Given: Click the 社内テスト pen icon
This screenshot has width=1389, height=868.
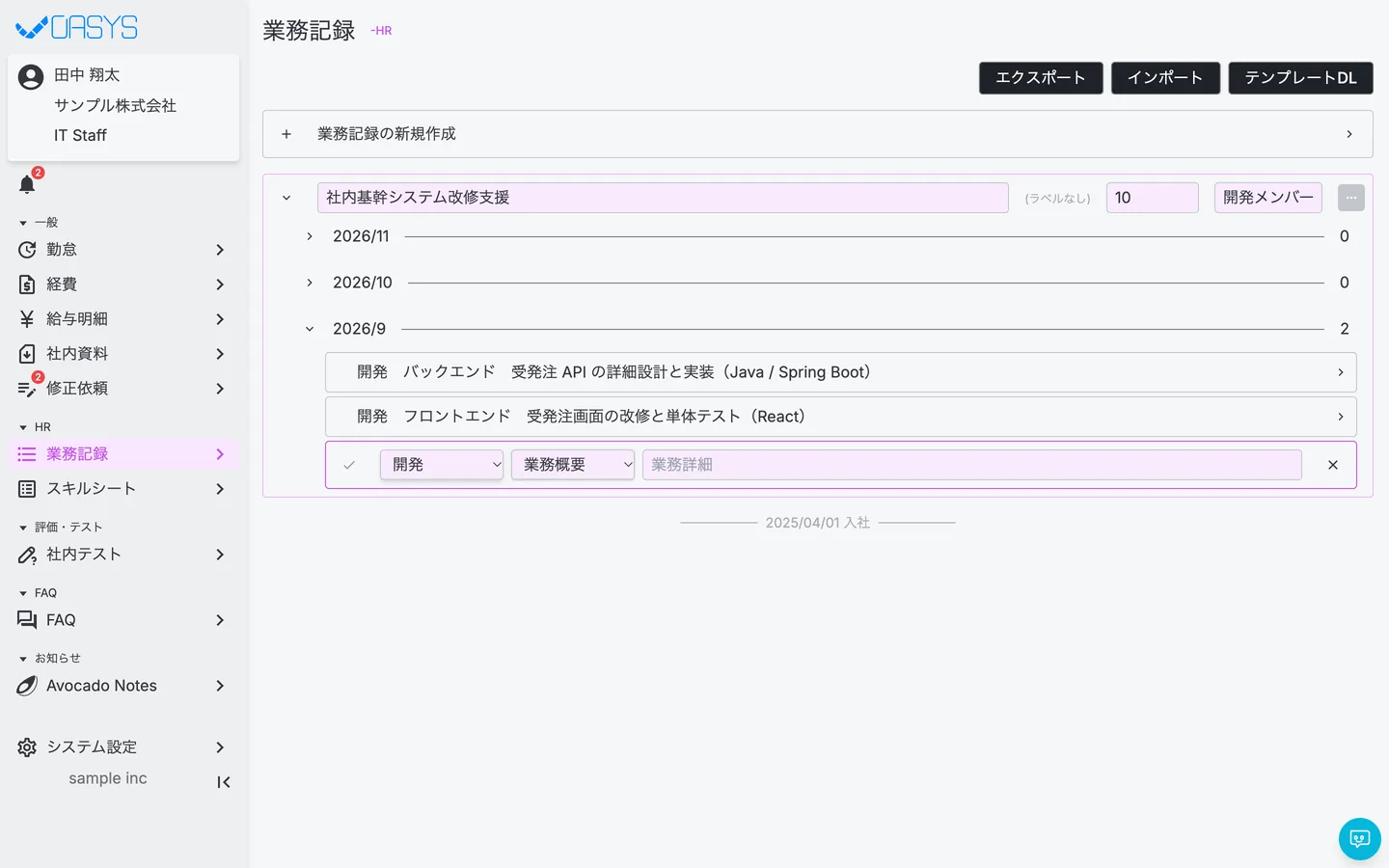Looking at the screenshot, I should click(27, 555).
